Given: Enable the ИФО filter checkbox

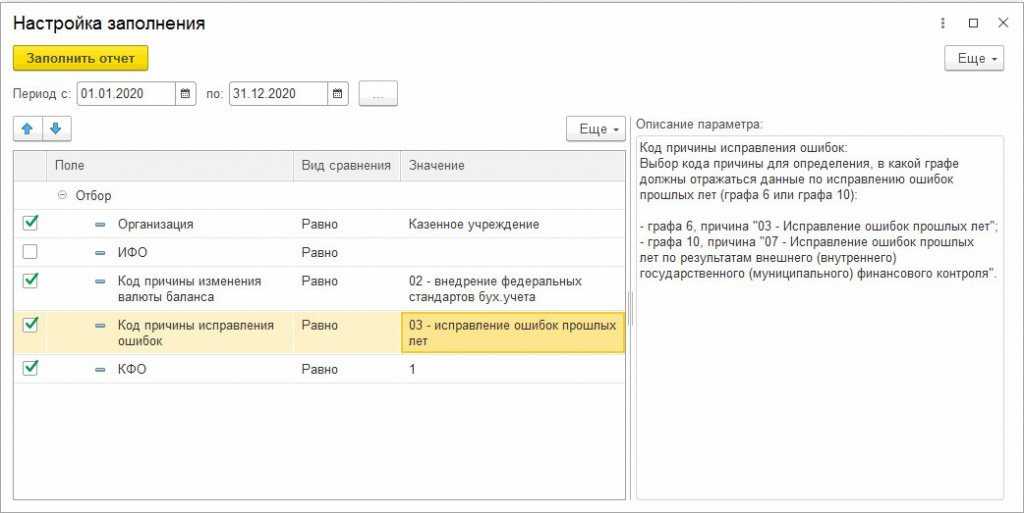Looking at the screenshot, I should coord(30,252).
